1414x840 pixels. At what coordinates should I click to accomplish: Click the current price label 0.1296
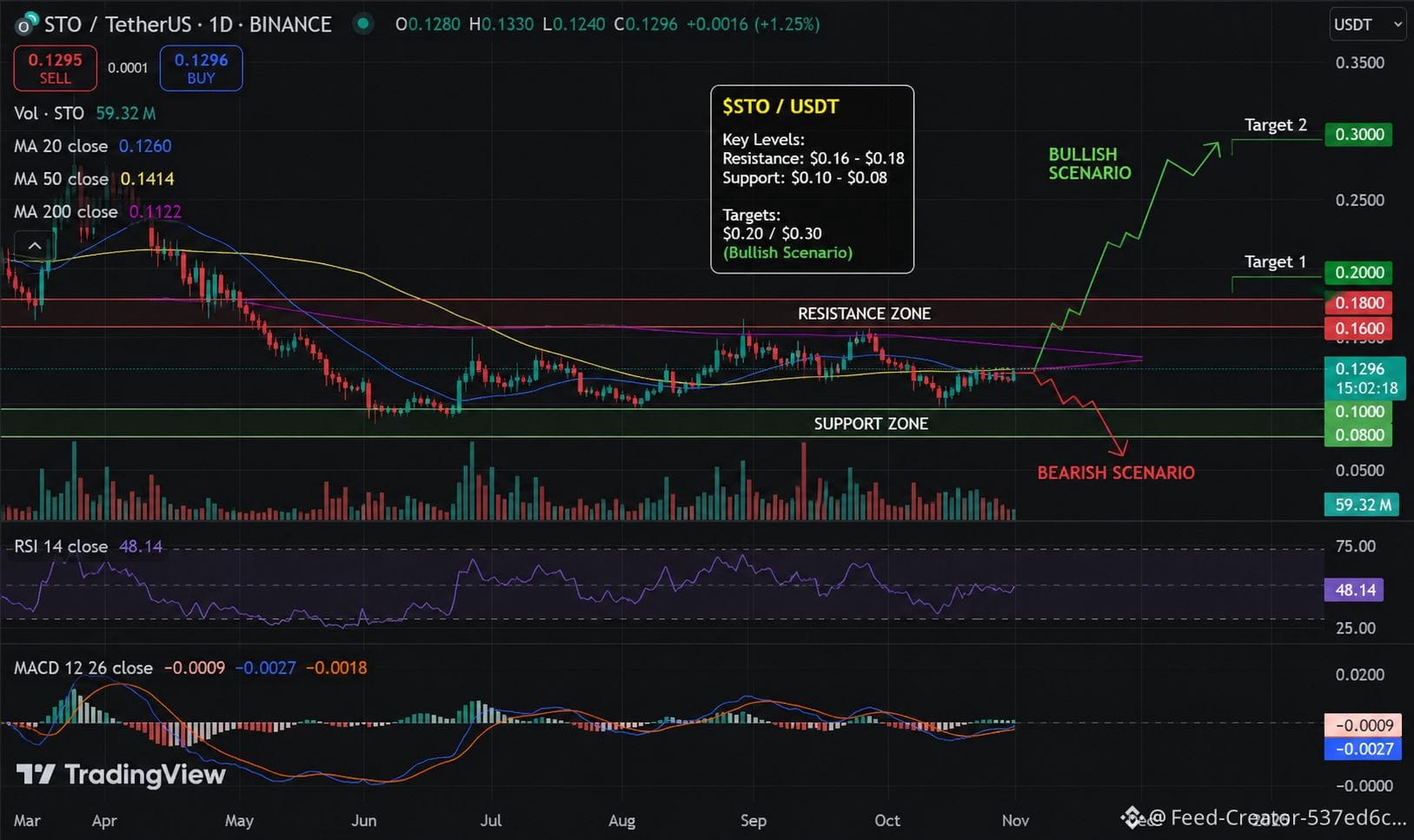[x=1364, y=378]
